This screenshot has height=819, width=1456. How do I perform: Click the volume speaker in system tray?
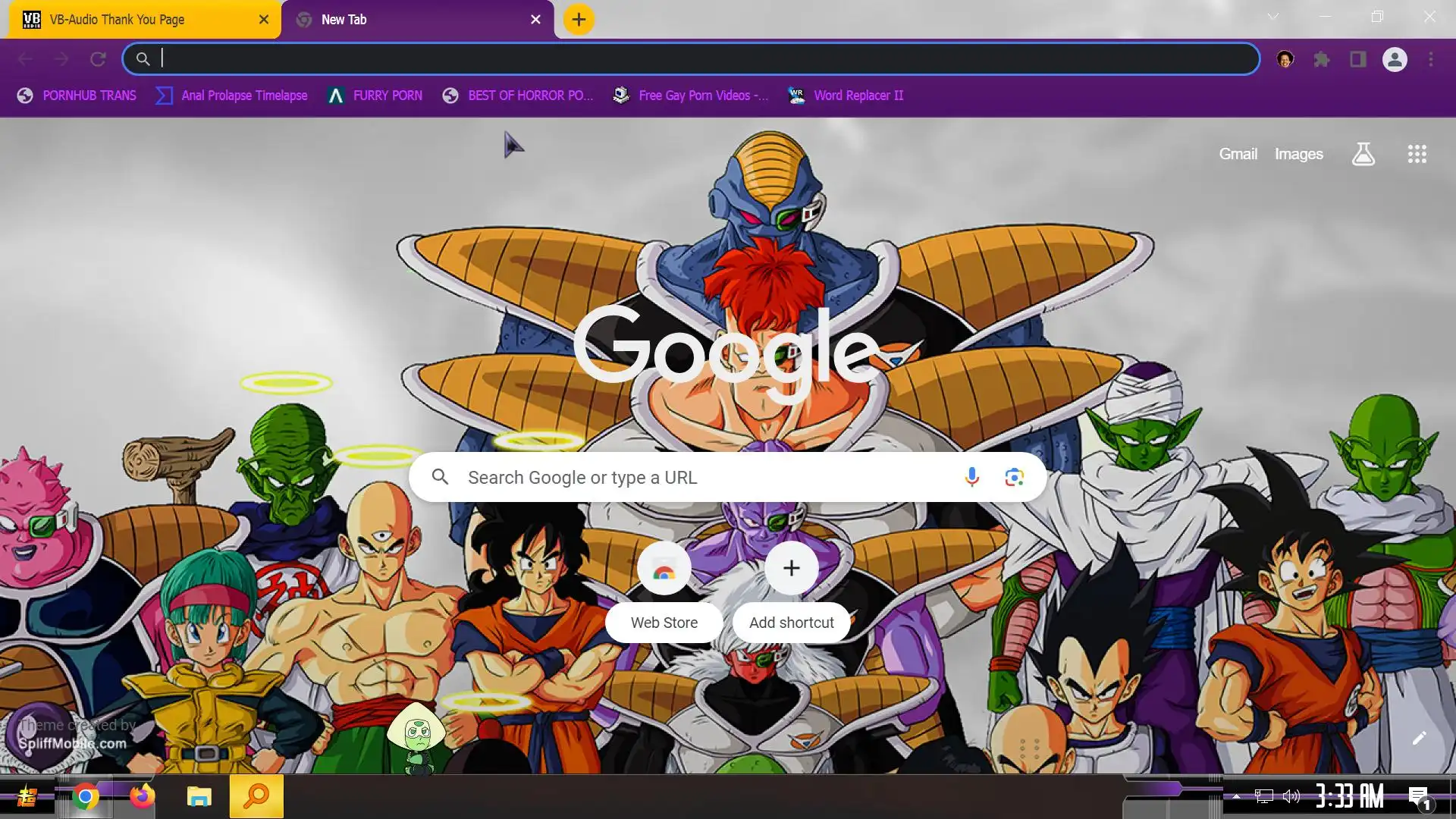coord(1291,796)
